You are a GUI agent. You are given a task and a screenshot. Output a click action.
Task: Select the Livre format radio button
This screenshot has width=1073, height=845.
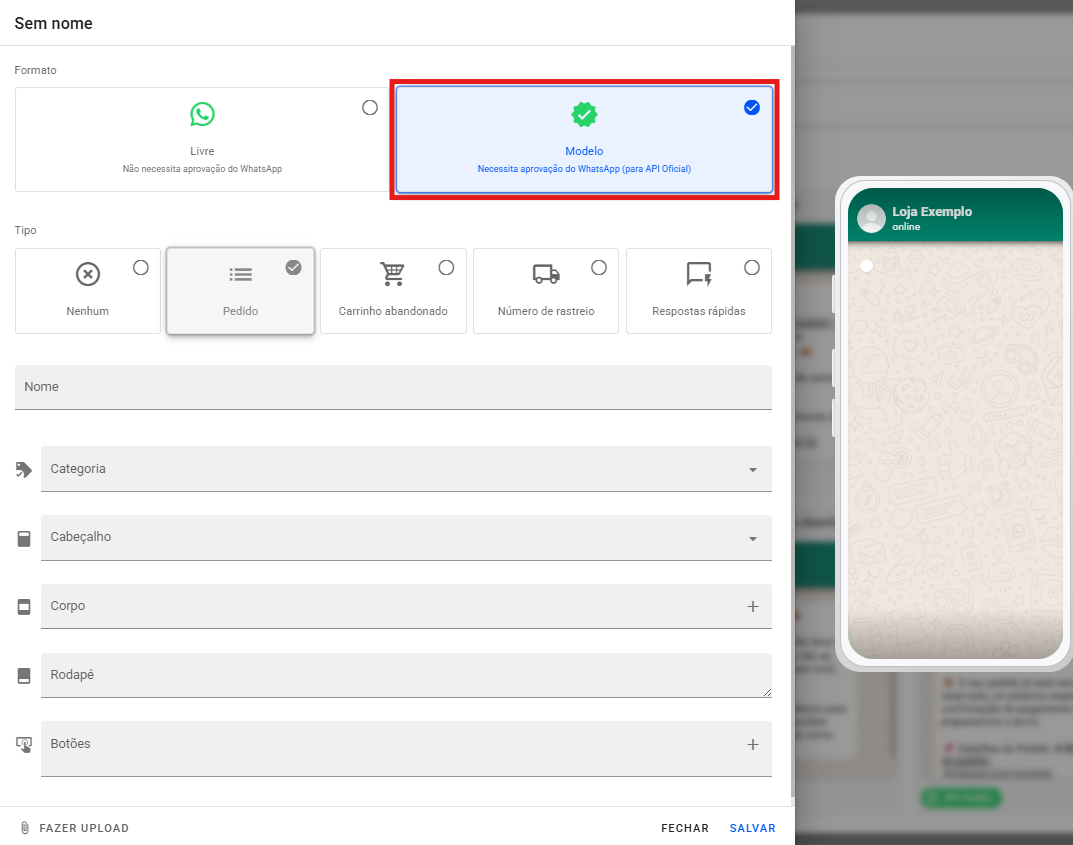(370, 108)
